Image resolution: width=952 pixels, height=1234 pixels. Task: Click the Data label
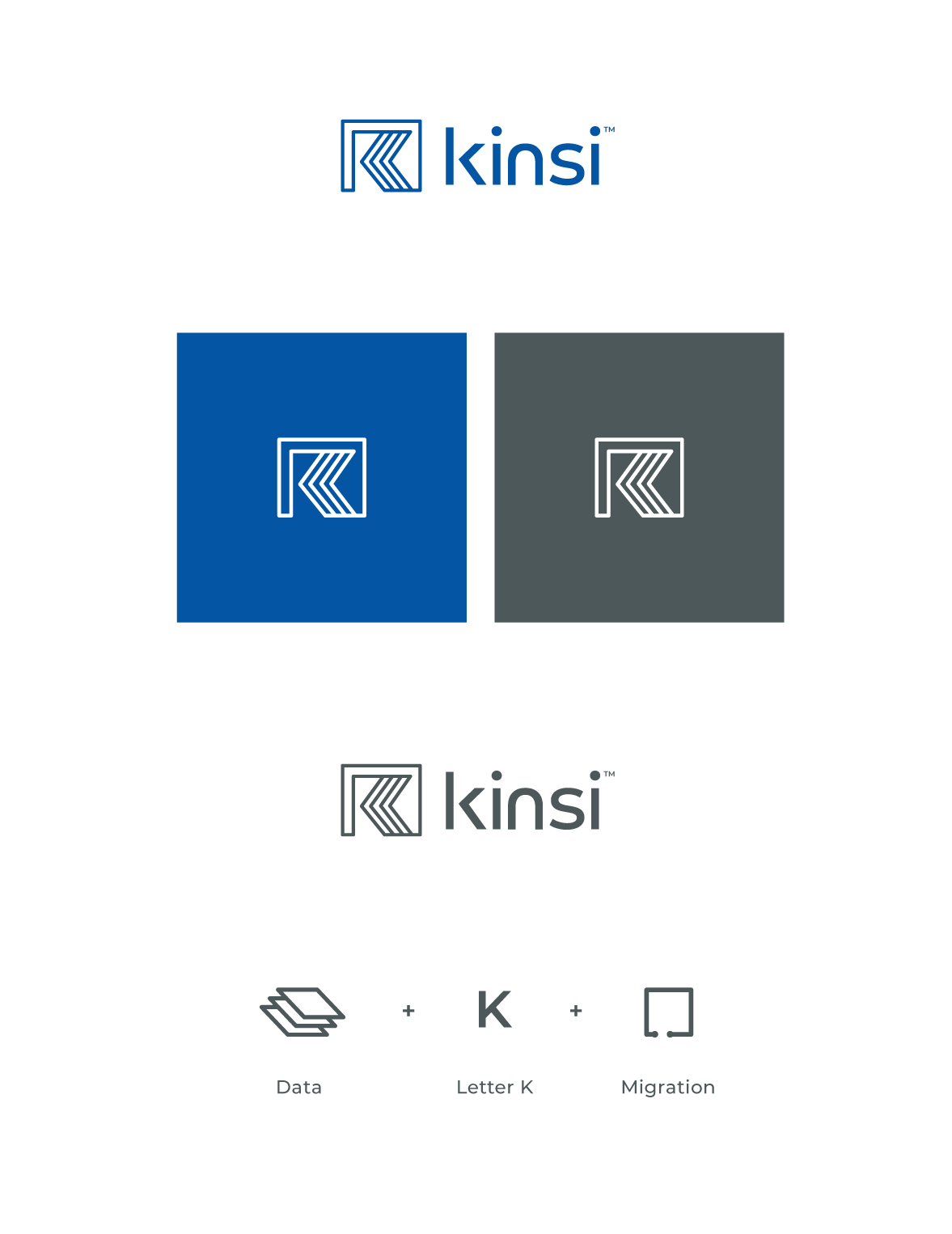[299, 1087]
